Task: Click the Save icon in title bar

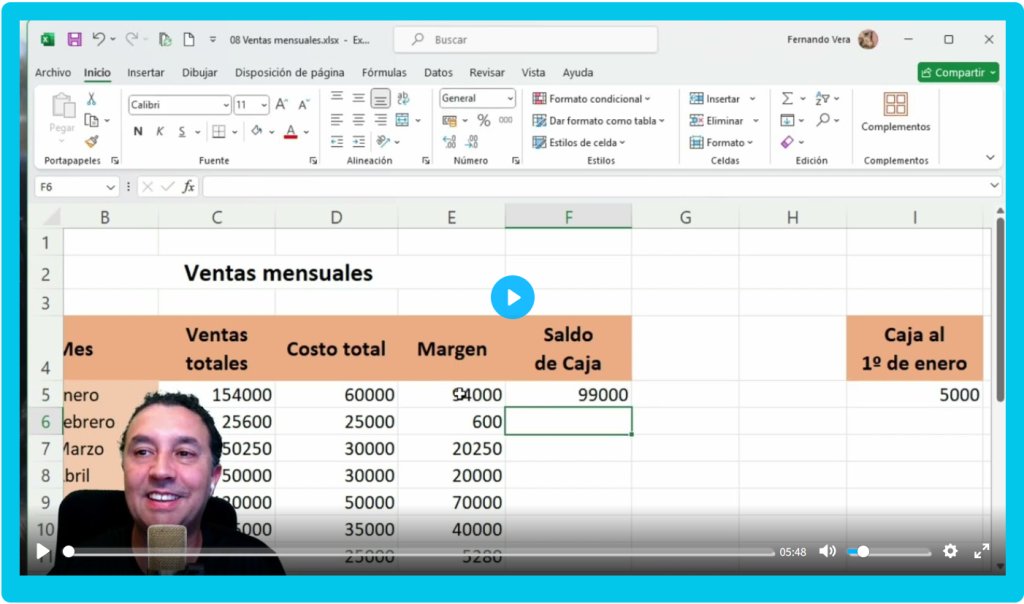Action: 74,40
